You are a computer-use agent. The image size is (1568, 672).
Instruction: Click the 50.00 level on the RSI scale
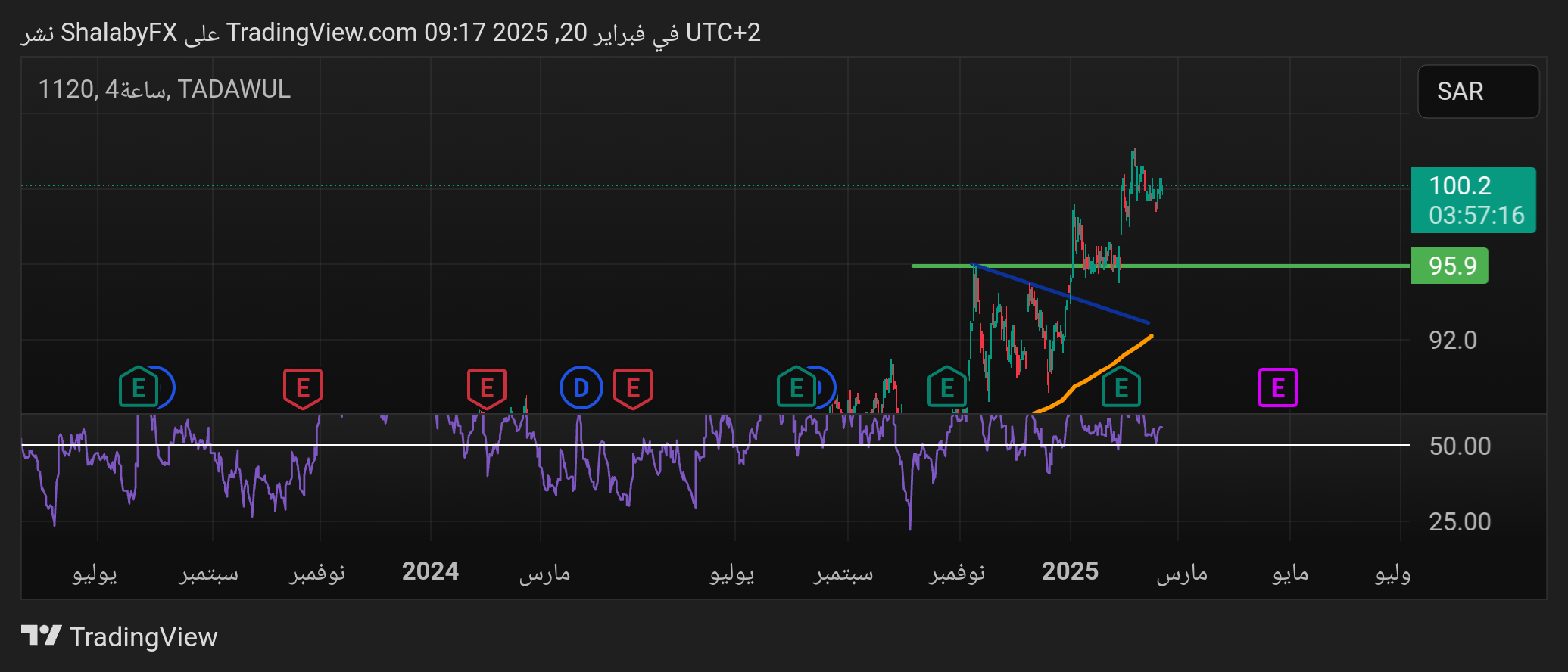point(1459,446)
